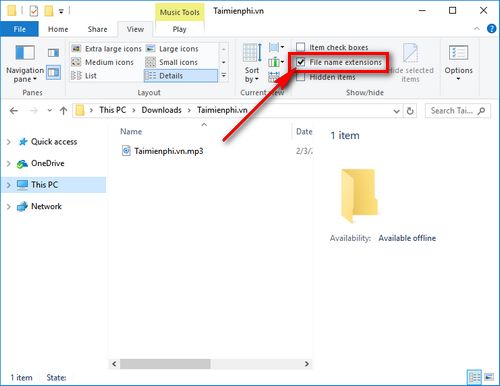Refresh the current folder

[410, 111]
